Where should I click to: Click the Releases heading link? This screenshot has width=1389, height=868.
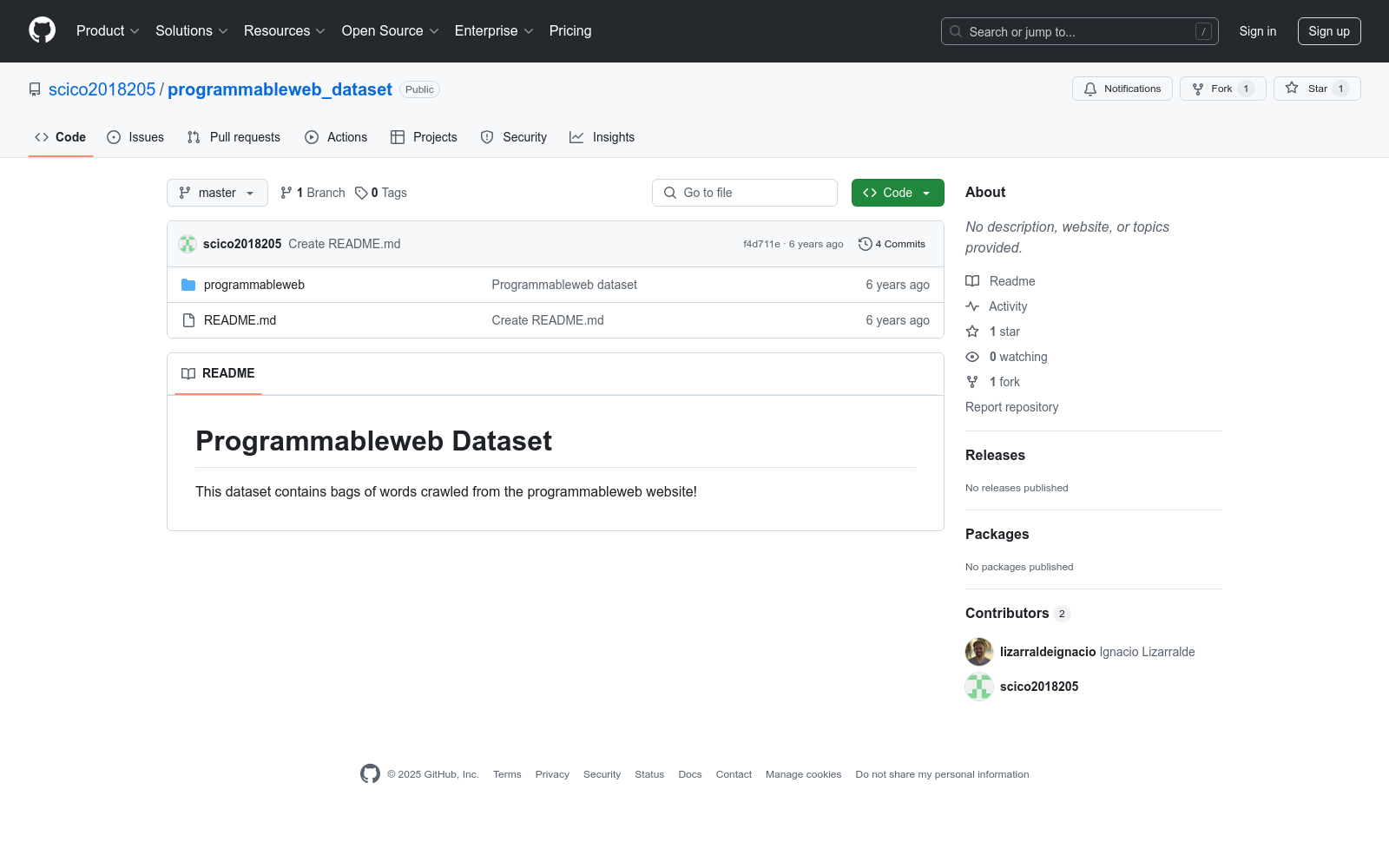[x=995, y=455]
